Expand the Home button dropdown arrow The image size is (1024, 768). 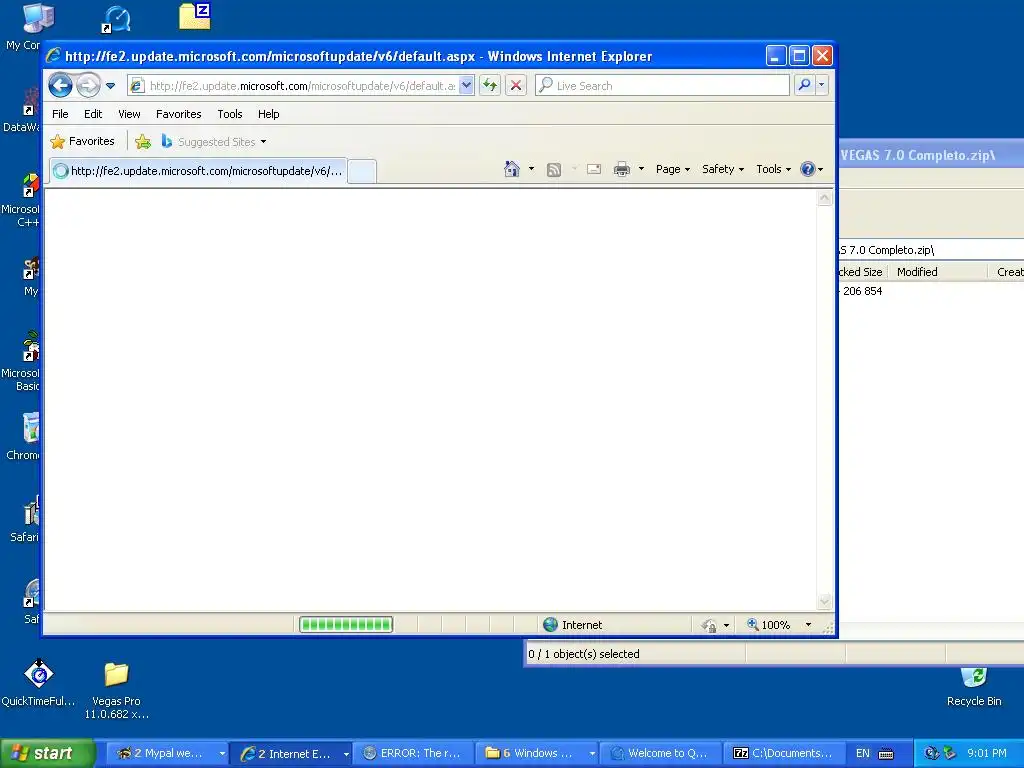531,169
